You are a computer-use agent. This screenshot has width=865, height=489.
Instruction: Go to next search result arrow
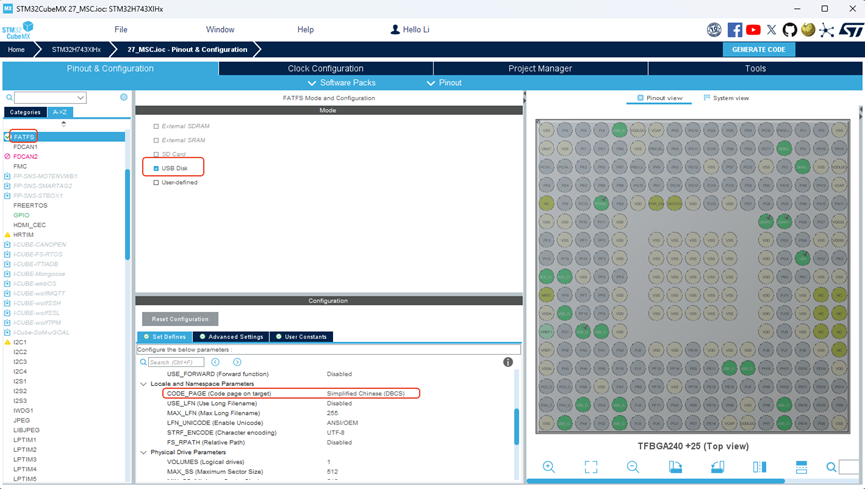point(237,362)
